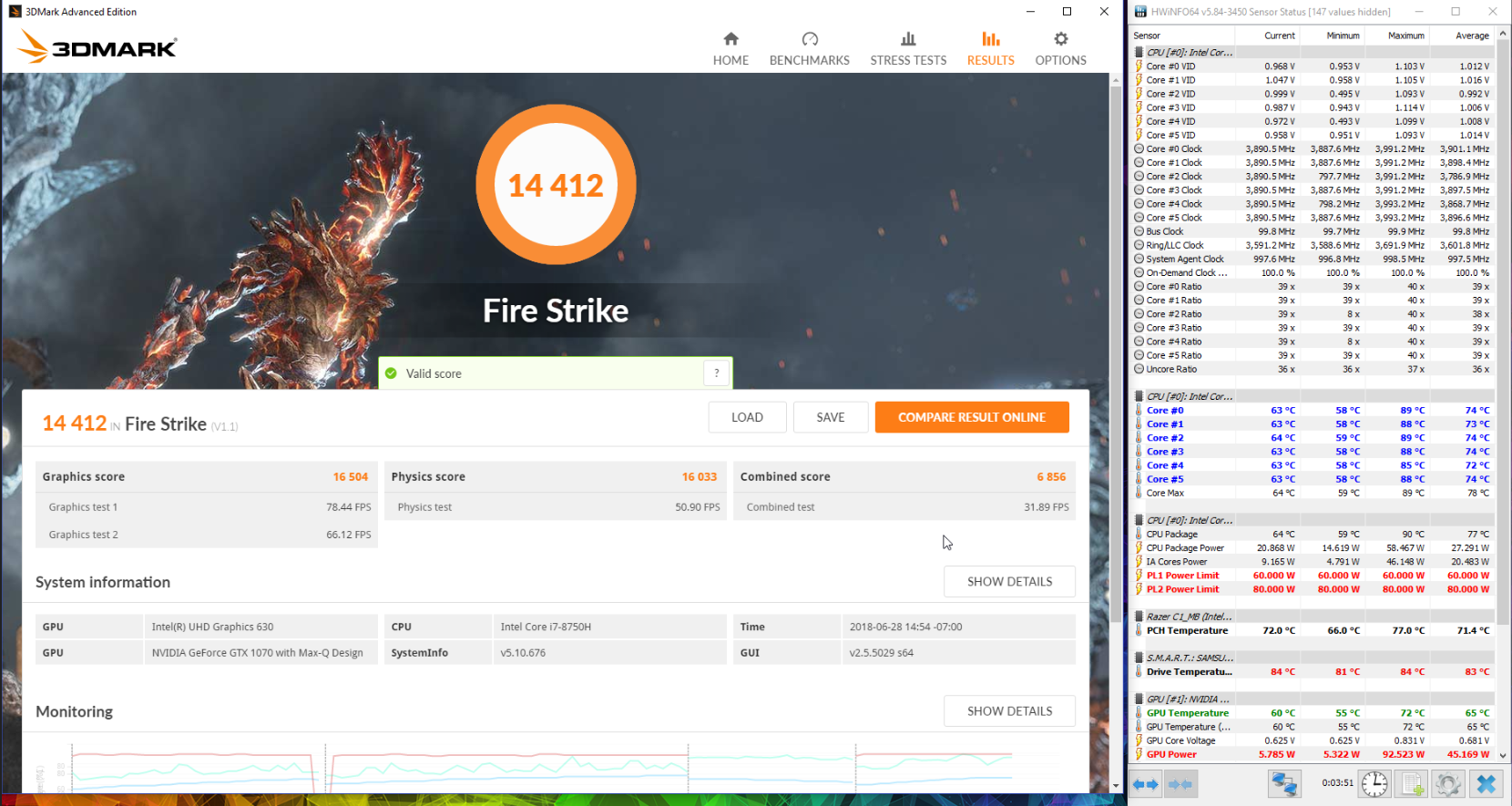Open HWiNFO remote network monitoring icon
Viewport: 1512px width, 806px height.
coord(1284,784)
